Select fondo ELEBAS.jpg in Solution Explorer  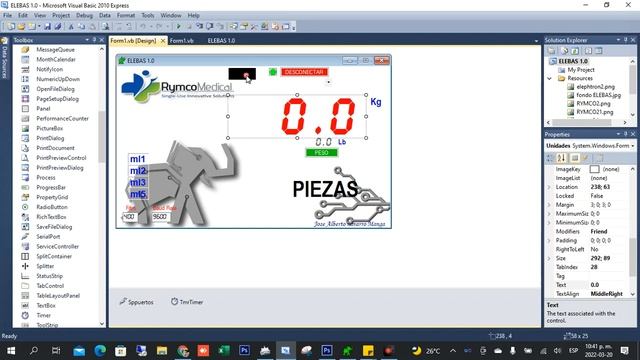[598, 95]
